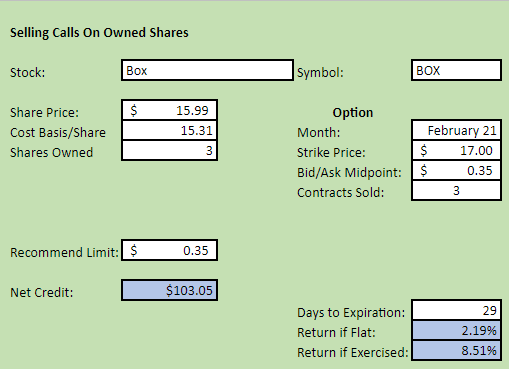Click the Symbol field showing BOX
509x369 pixels.
point(456,70)
